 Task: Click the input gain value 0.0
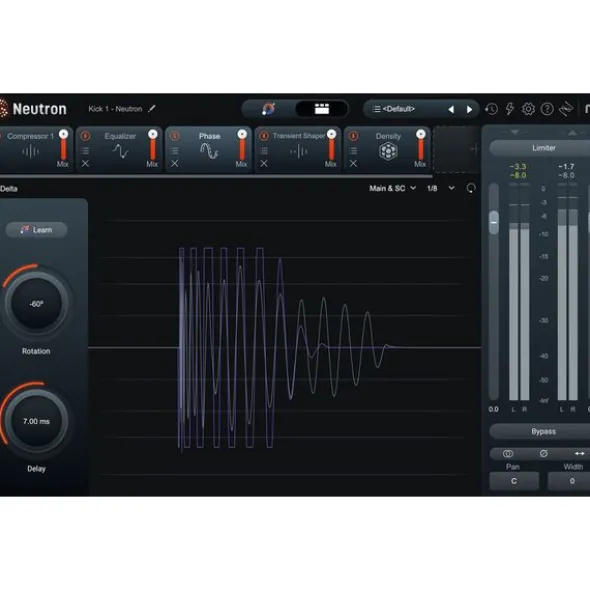(493, 409)
